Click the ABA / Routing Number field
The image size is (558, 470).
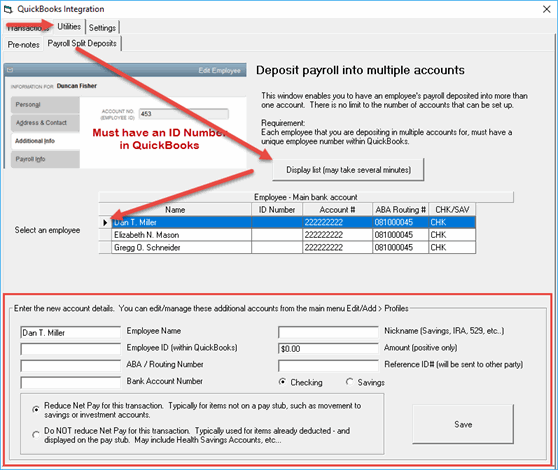[x=70, y=366]
